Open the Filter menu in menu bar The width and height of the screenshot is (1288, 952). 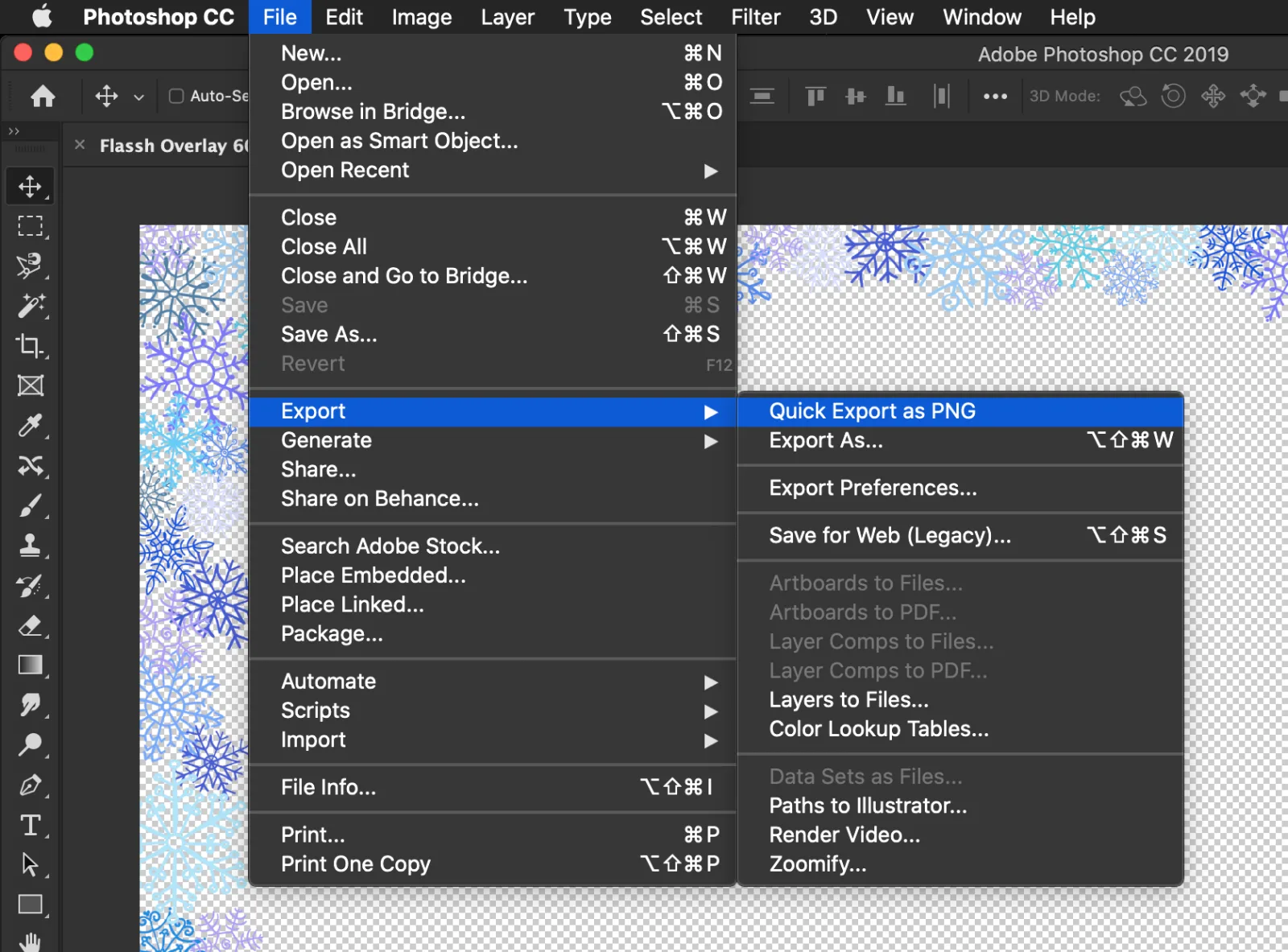coord(756,17)
